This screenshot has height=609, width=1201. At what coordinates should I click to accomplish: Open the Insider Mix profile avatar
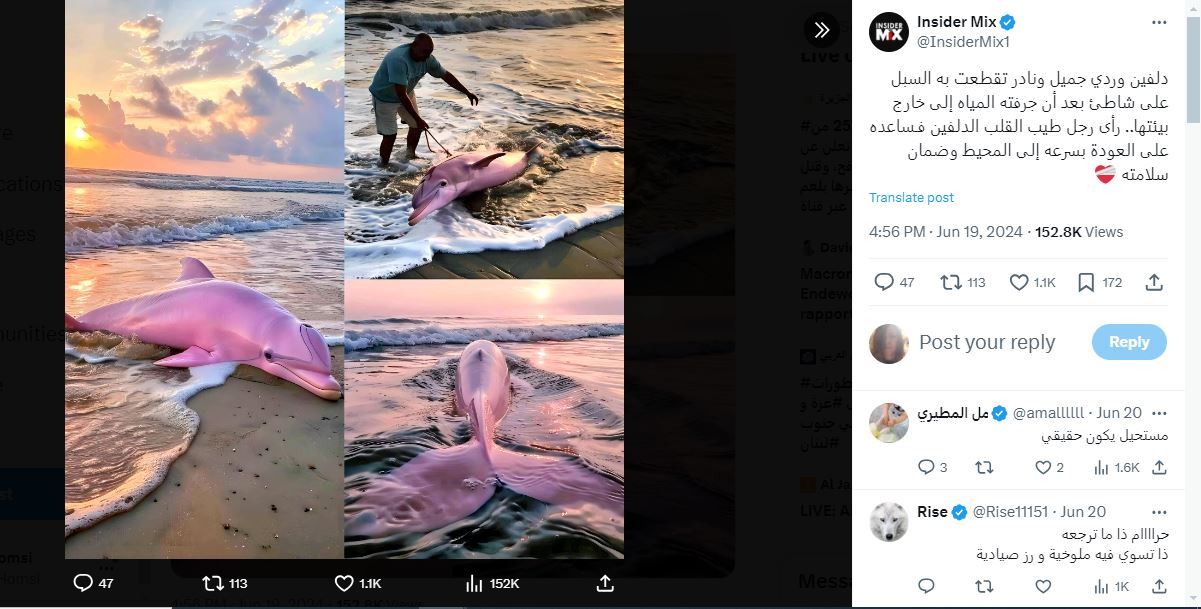coord(888,32)
